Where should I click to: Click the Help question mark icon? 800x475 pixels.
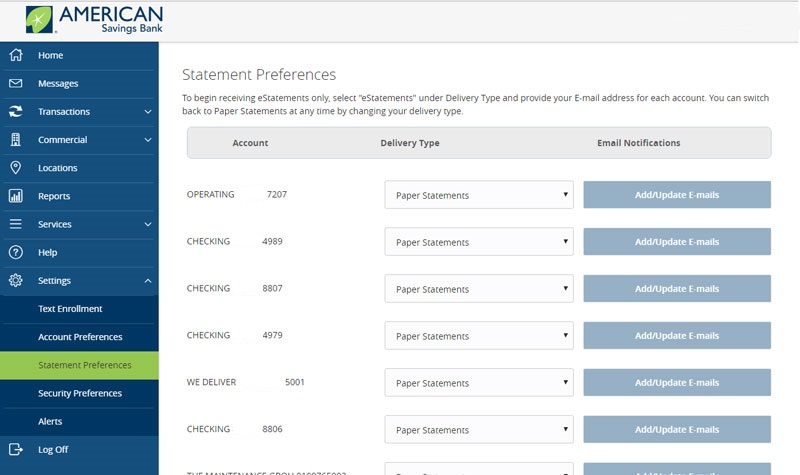click(16, 252)
